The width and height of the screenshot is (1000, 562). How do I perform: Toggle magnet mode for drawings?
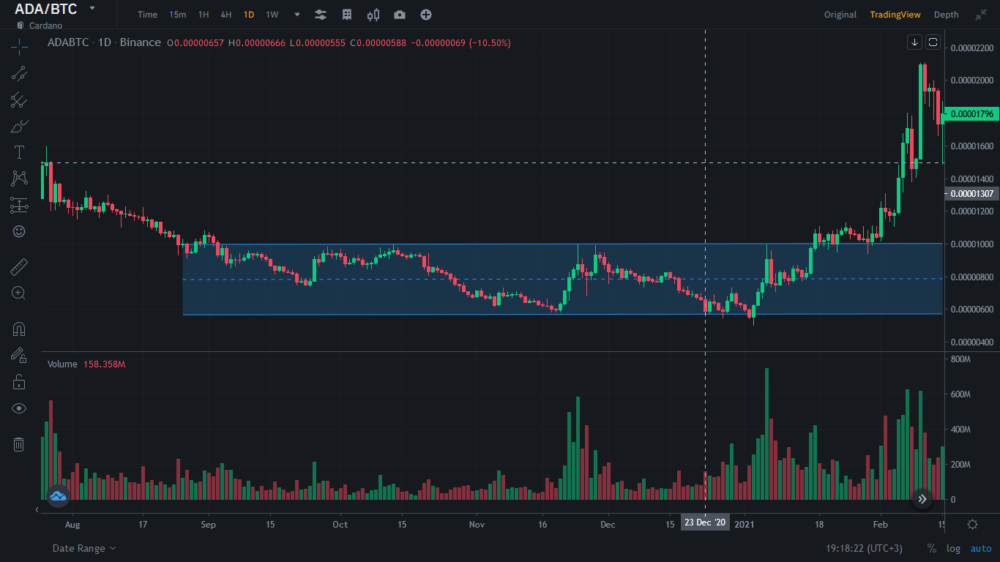coord(18,329)
